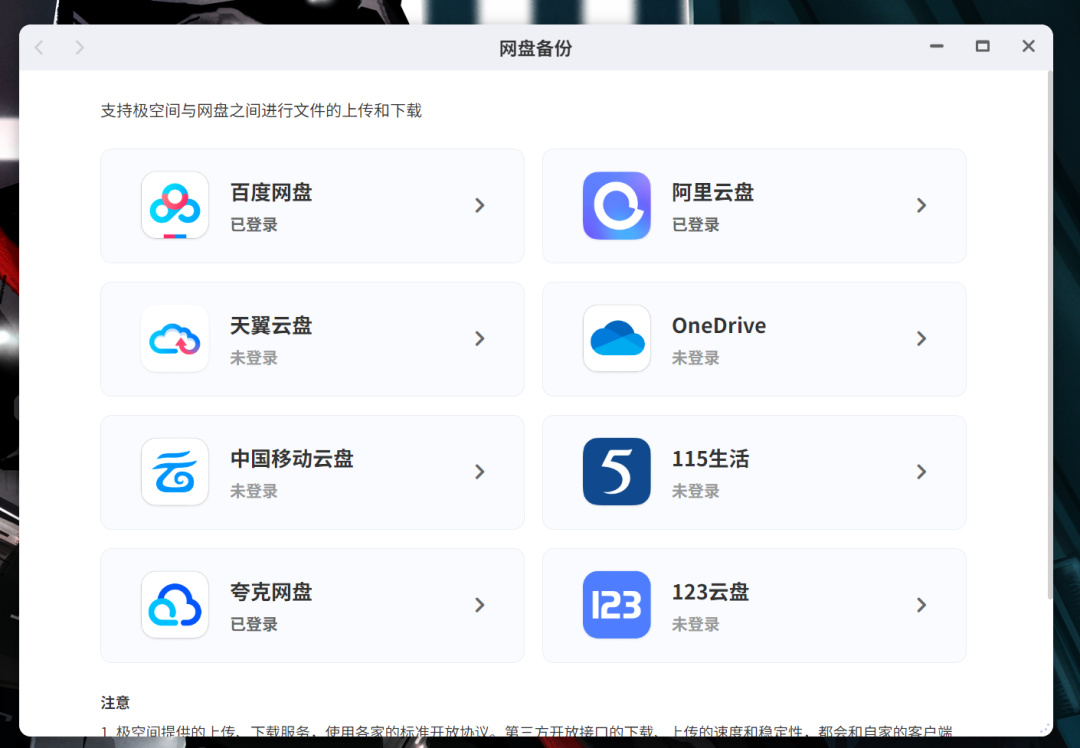1080x748 pixels.
Task: Click the 中国移动云盘 title text
Action: (x=292, y=459)
